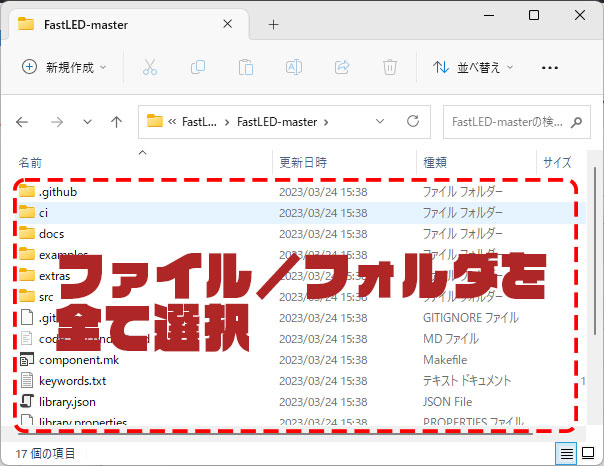Viewport: 604px width, 466px height.
Task: Click the Share icon in toolbar
Action: click(x=342, y=67)
